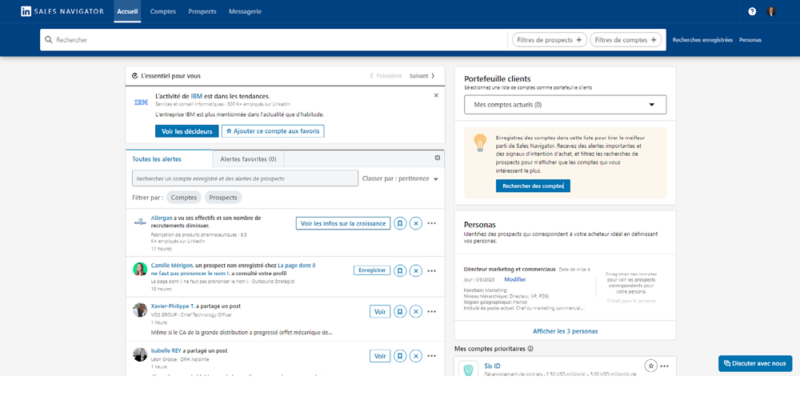This screenshot has height=400, width=800.
Task: Click the search magnifier icon
Action: pos(48,39)
